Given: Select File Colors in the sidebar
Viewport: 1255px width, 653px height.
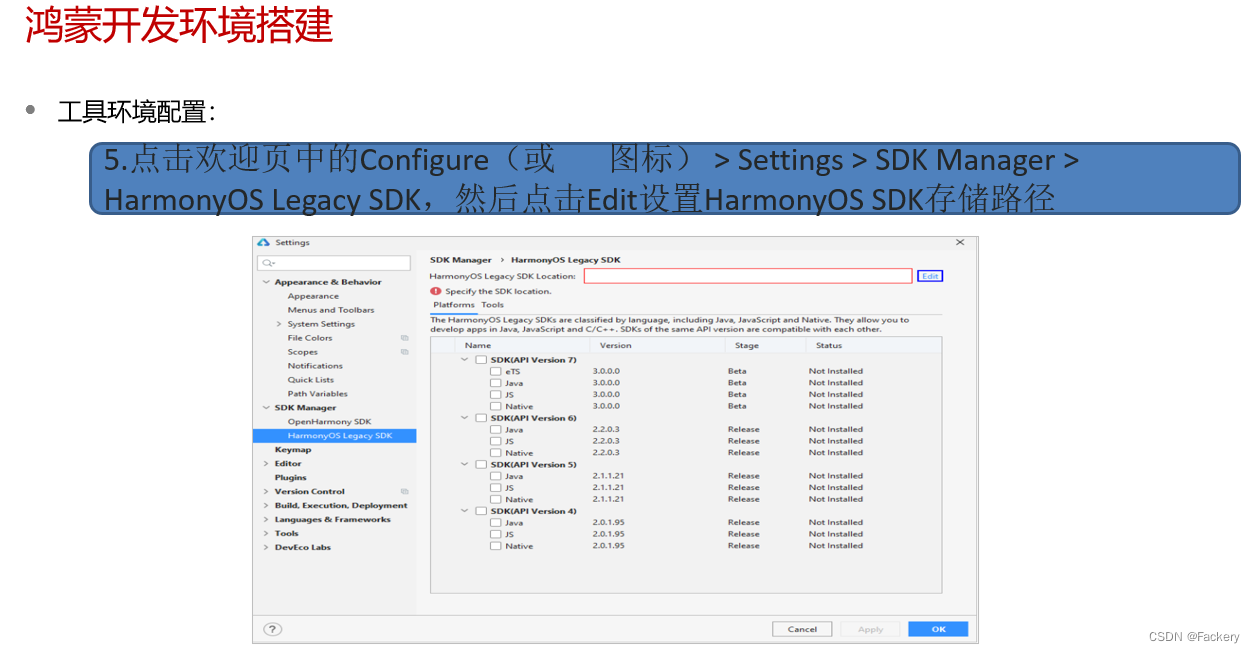Looking at the screenshot, I should click(310, 338).
